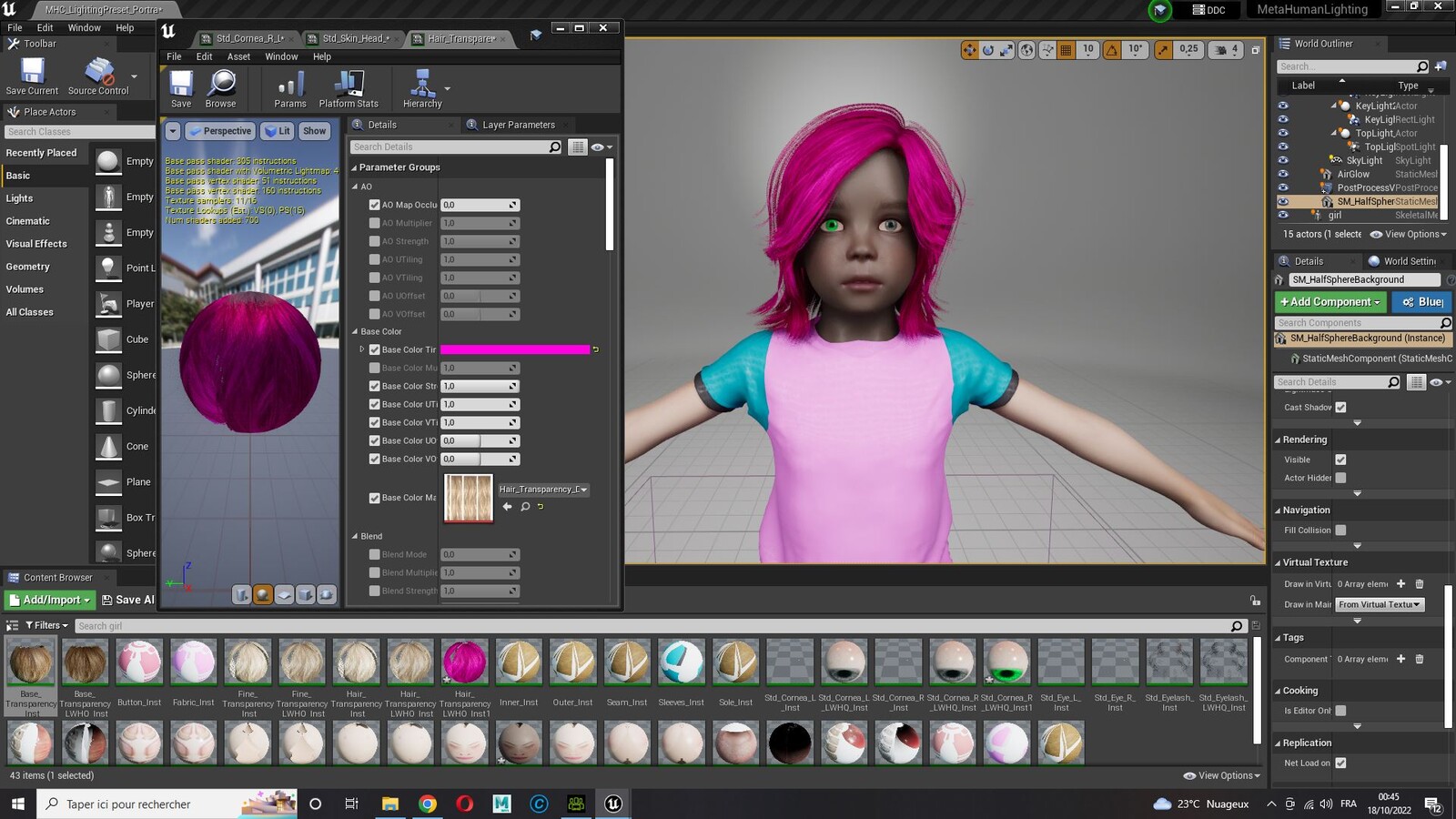
Task: Open Hair_Transparency texture dropdown
Action: [543, 490]
